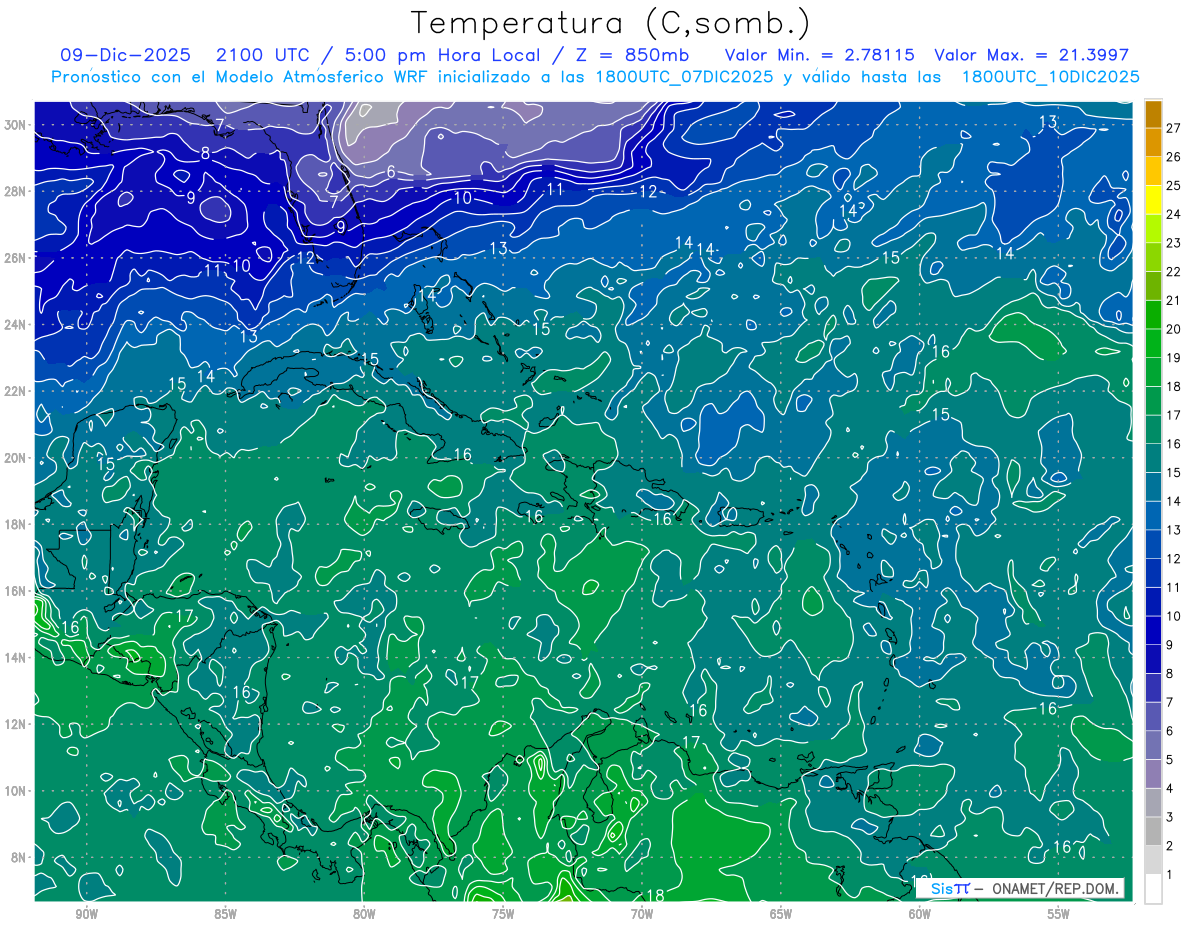The height and width of the screenshot is (927, 1200).
Task: Select the date text "09-Dic-2025"
Action: pos(125,55)
